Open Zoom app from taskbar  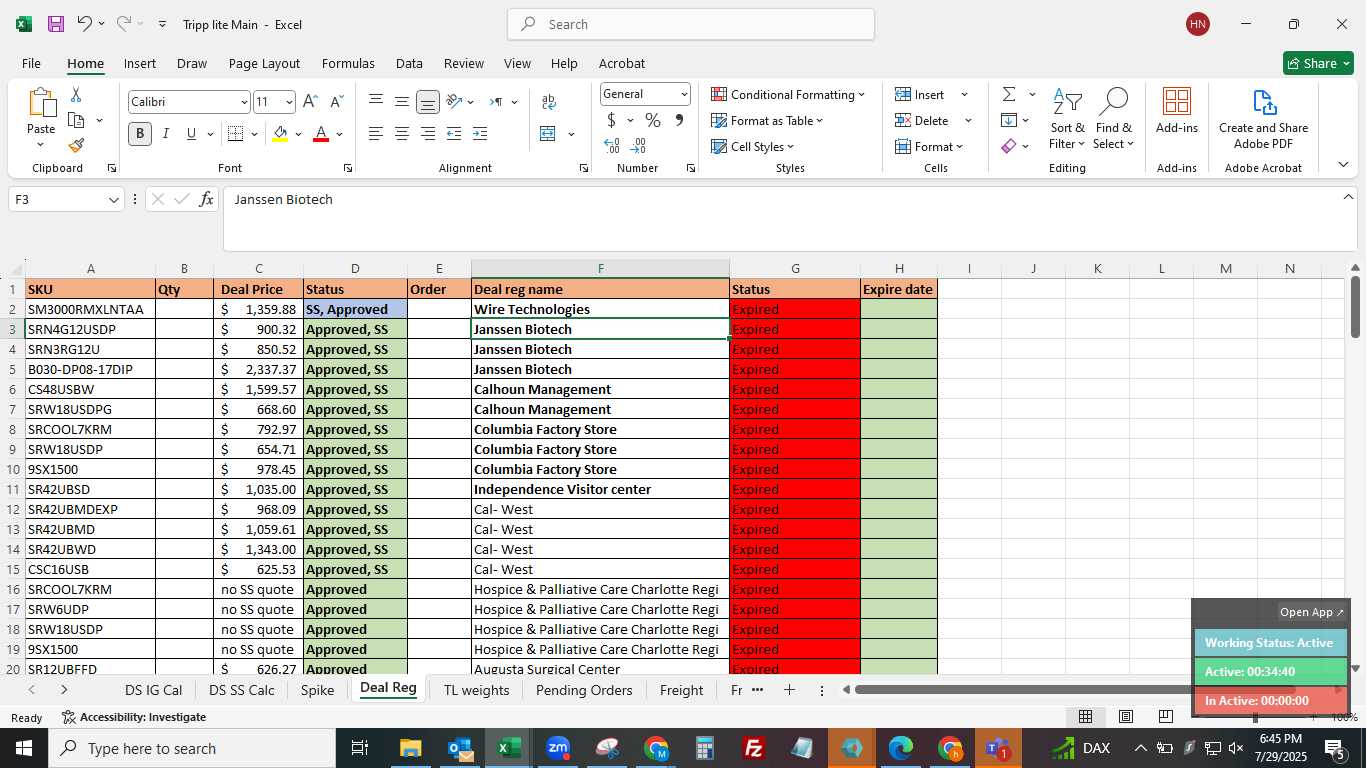pos(558,748)
